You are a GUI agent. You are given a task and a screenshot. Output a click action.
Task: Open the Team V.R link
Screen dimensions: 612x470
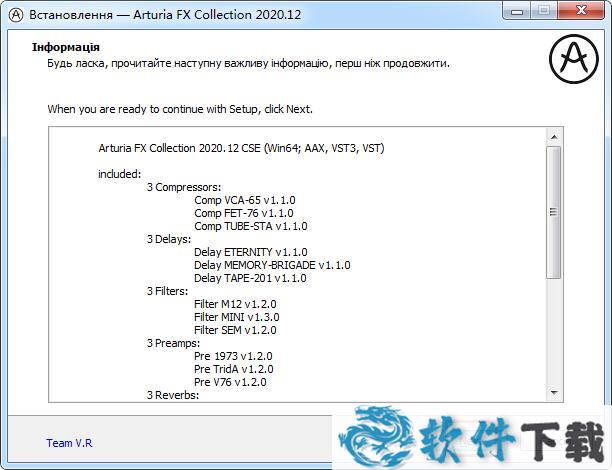(69, 443)
